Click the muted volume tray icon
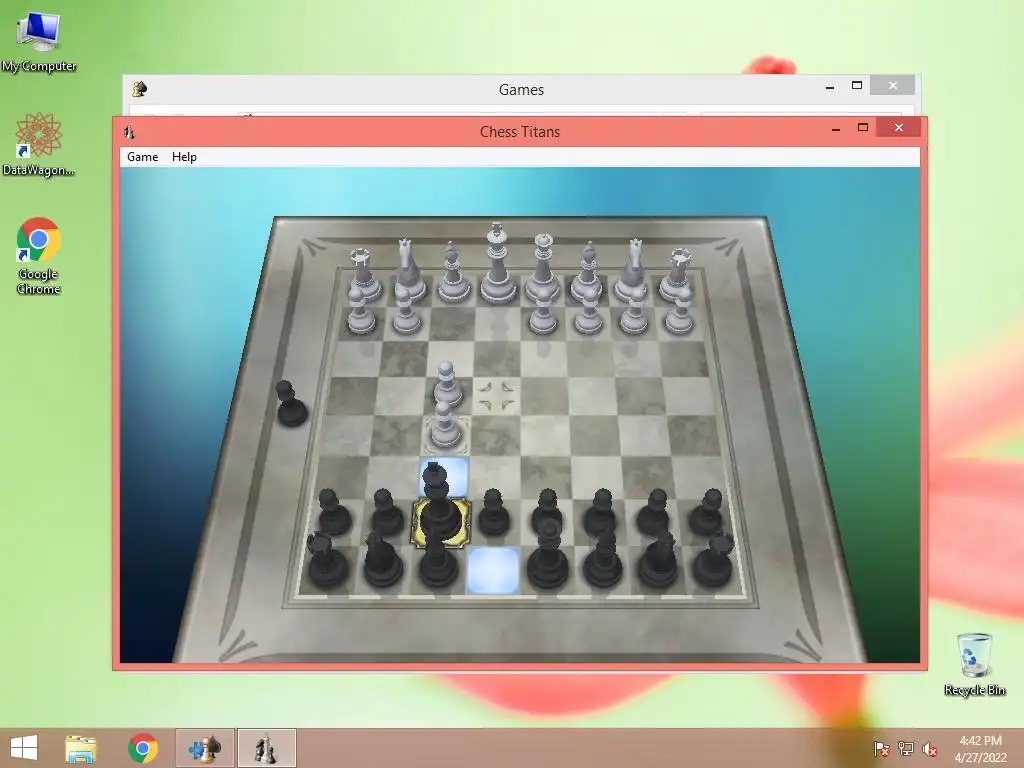The width and height of the screenshot is (1024, 768). click(x=930, y=749)
